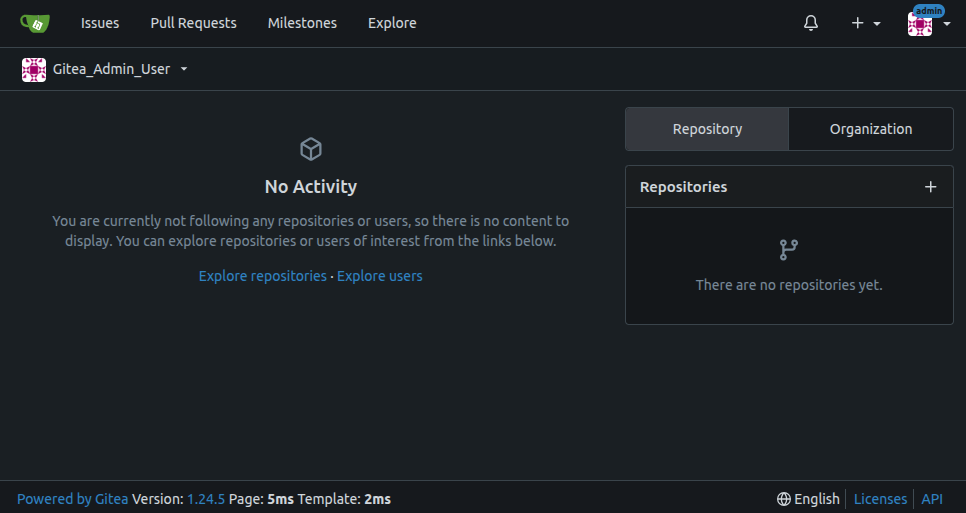Open the API footer link
The image size is (966, 513).
point(932,499)
